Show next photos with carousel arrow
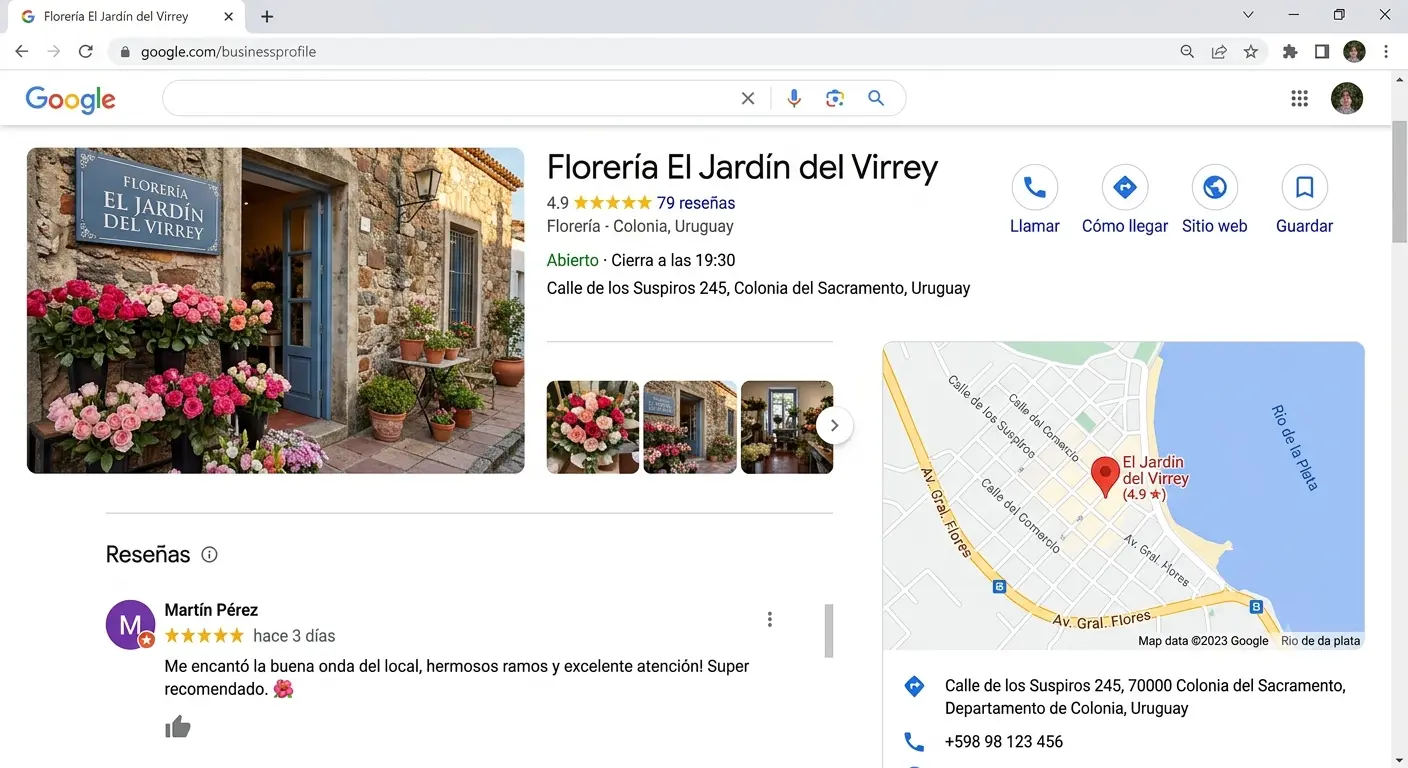1408x768 pixels. click(x=834, y=426)
